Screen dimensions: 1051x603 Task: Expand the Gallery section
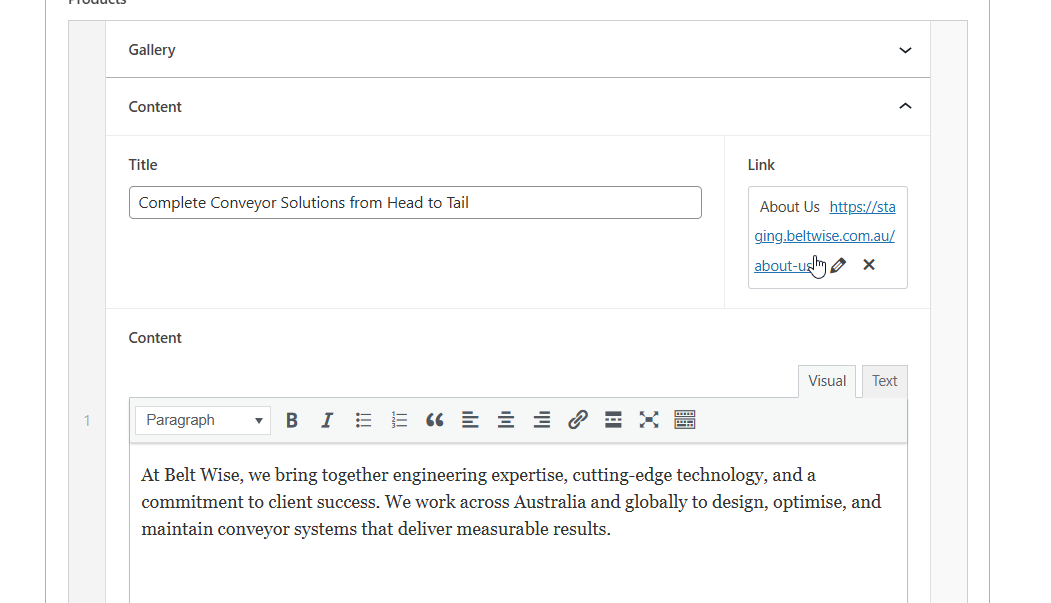[905, 50]
